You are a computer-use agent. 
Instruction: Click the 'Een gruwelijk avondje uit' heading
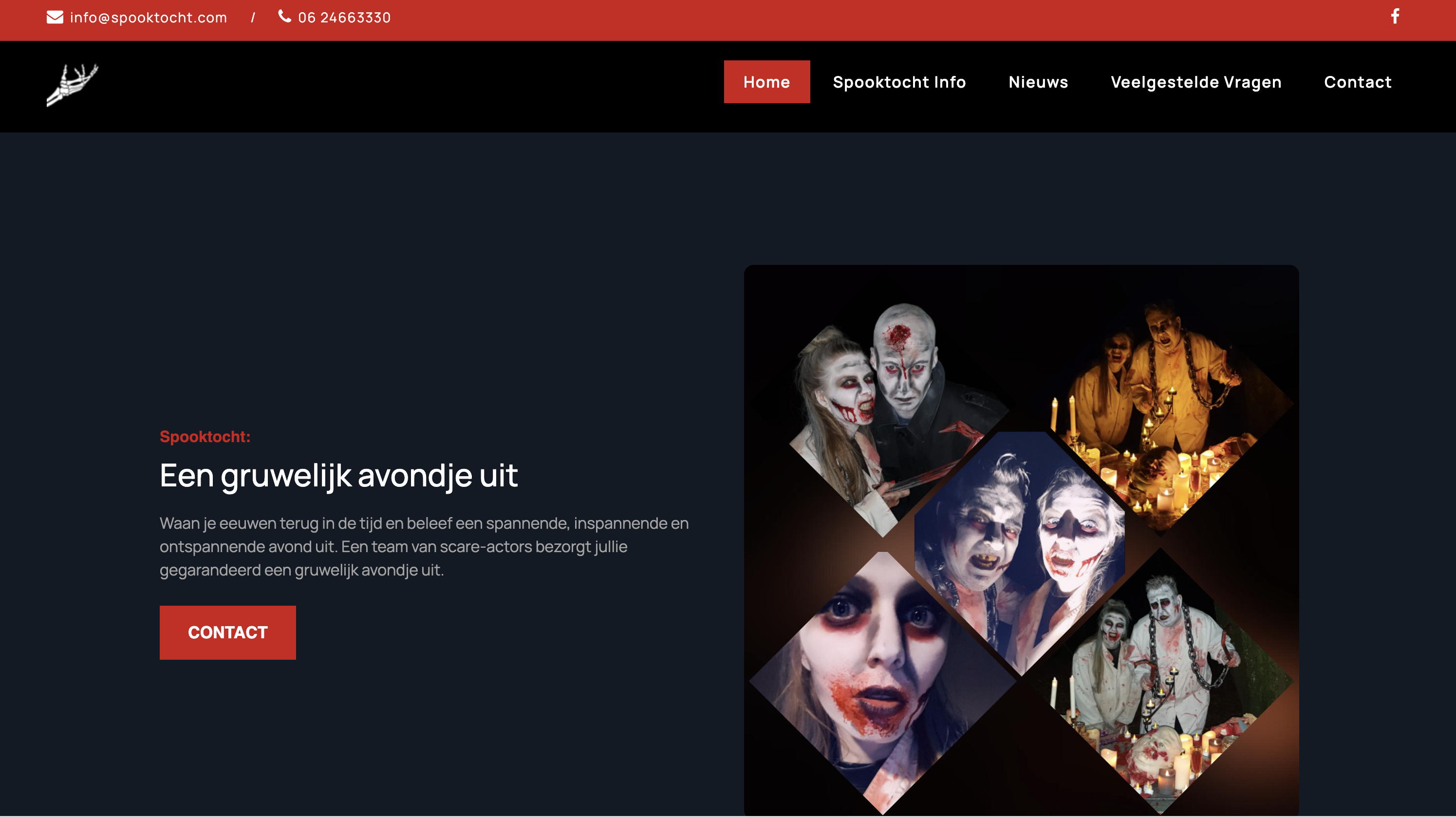[338, 476]
